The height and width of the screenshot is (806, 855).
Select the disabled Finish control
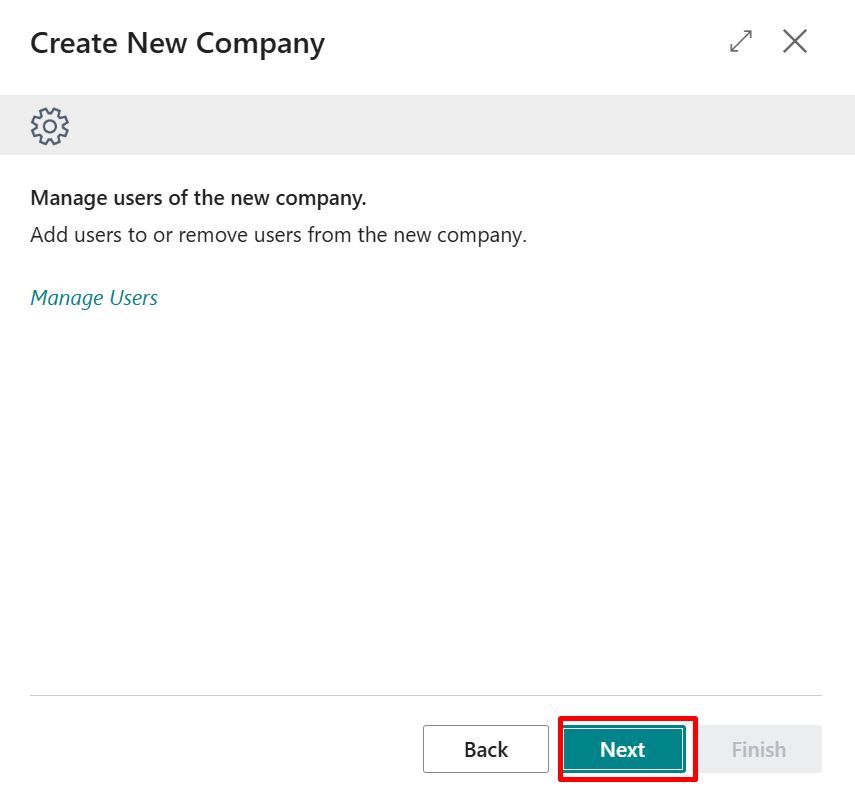[759, 749]
